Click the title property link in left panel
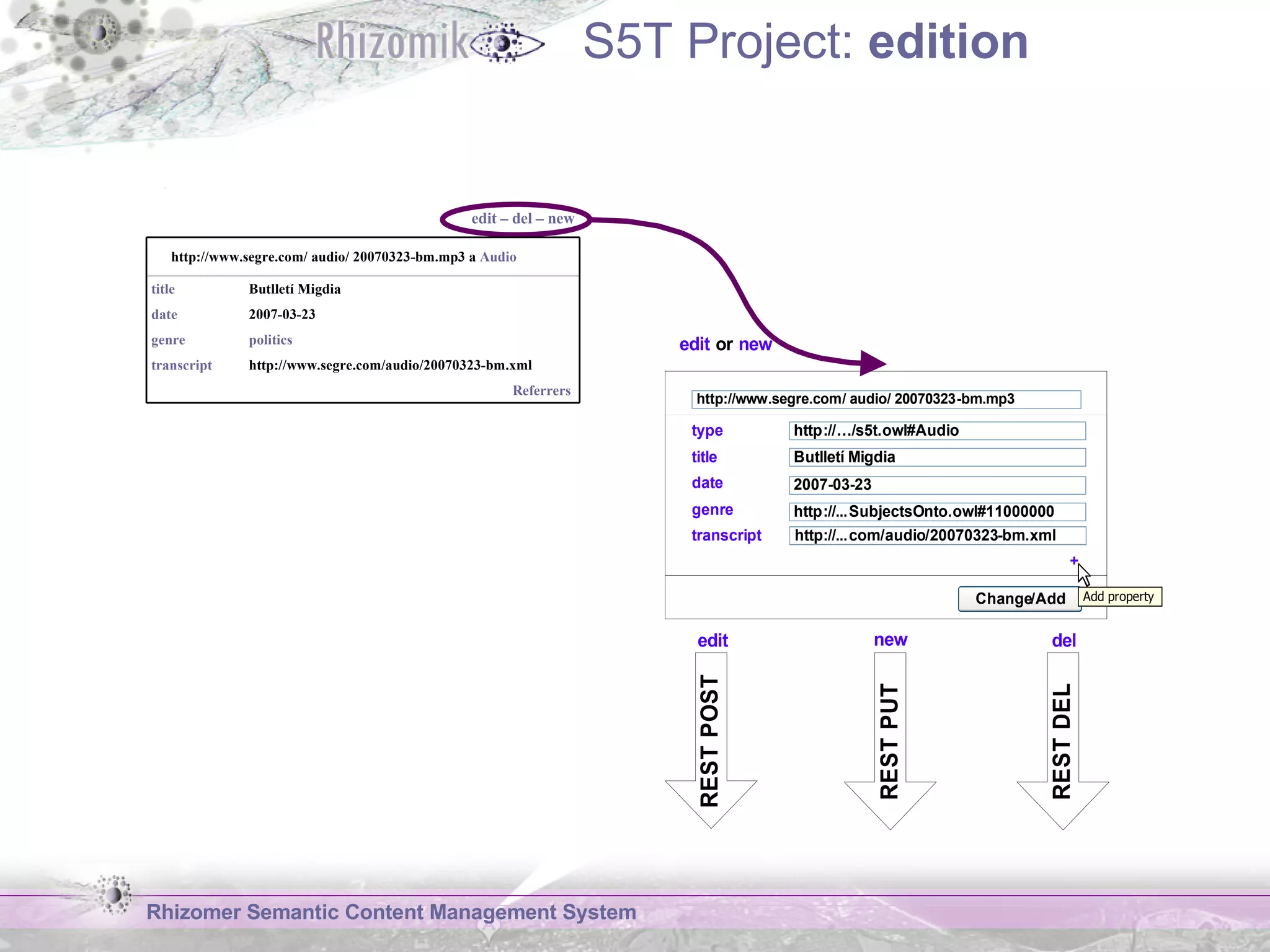 click(x=163, y=289)
